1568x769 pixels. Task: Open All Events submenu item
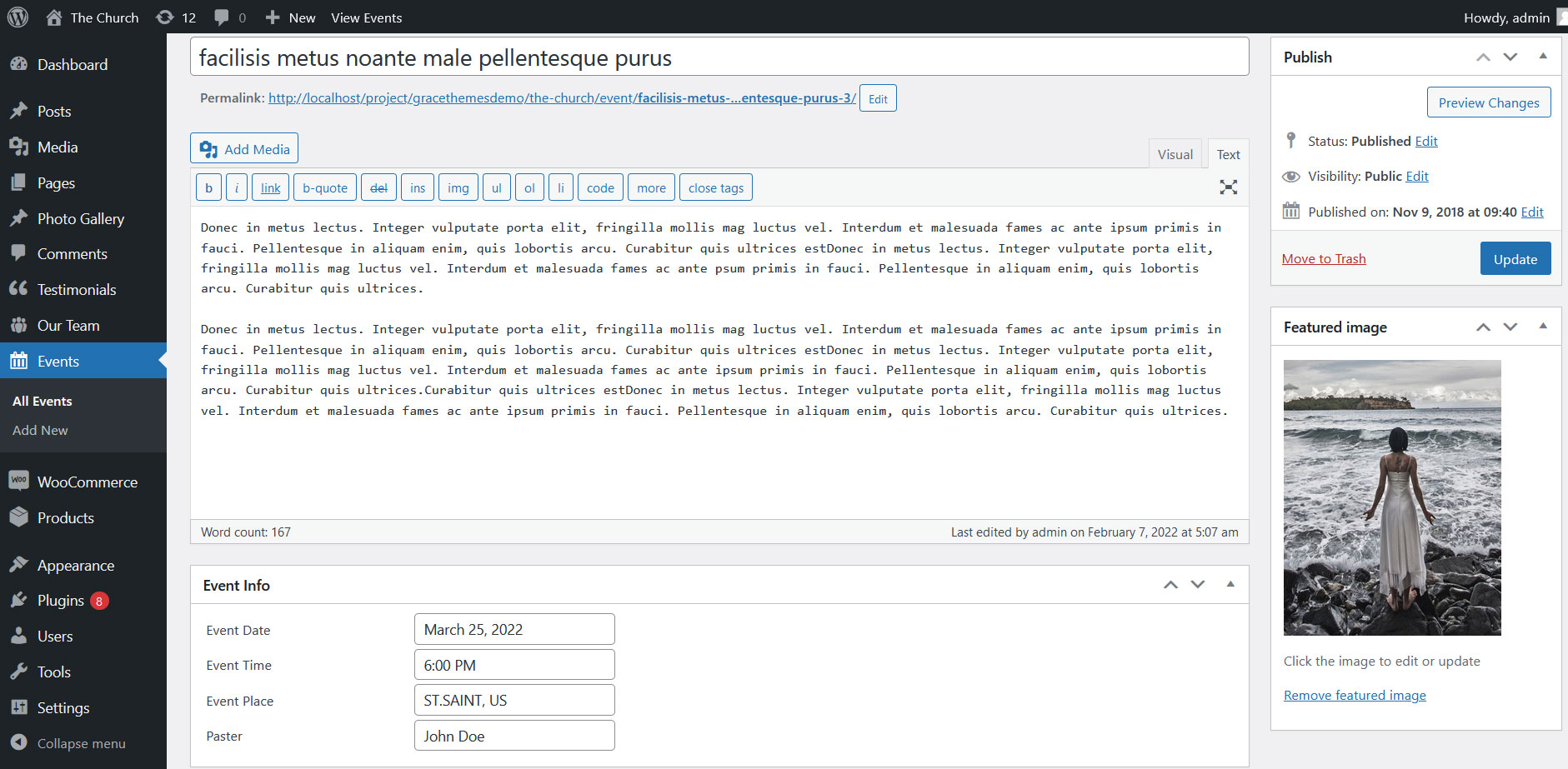43,401
